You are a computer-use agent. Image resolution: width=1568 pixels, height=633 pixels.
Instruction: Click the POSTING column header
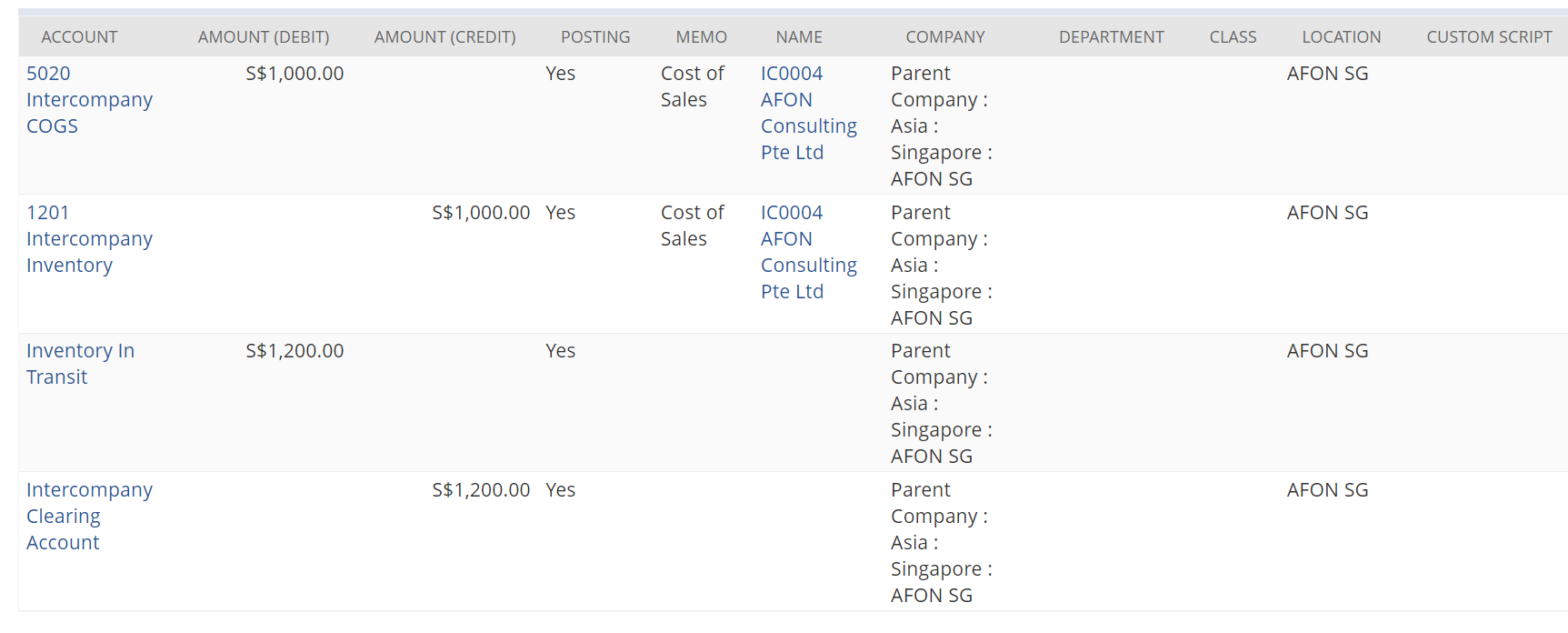pos(595,37)
